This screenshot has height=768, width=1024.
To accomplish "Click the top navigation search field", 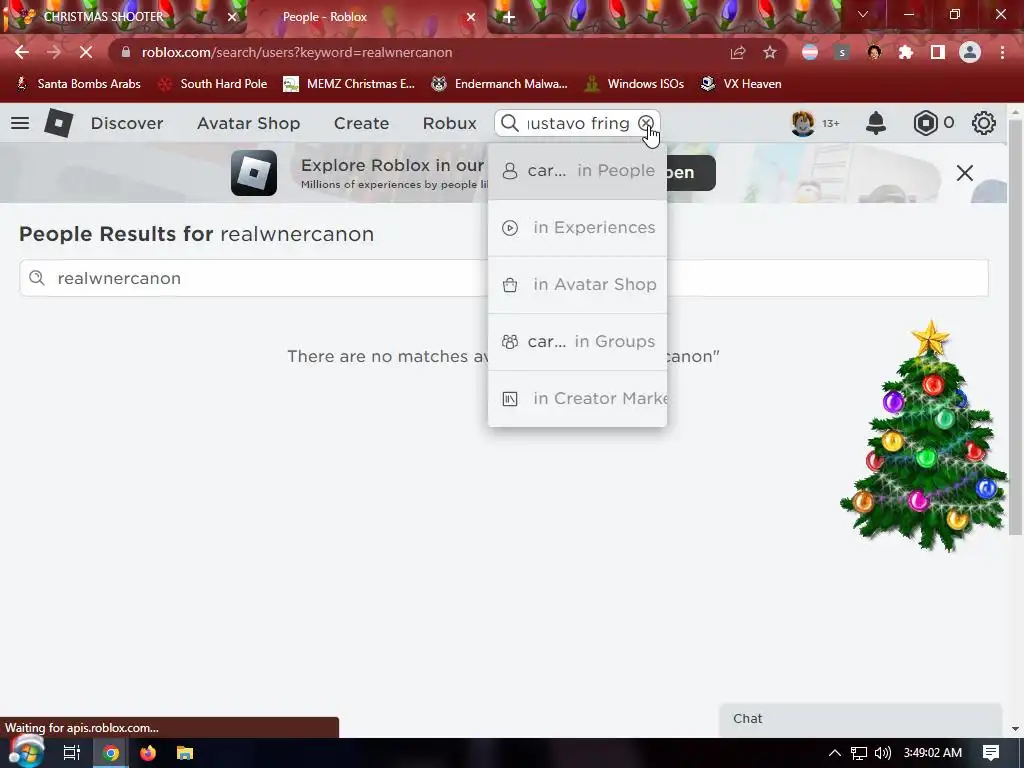I will [578, 123].
